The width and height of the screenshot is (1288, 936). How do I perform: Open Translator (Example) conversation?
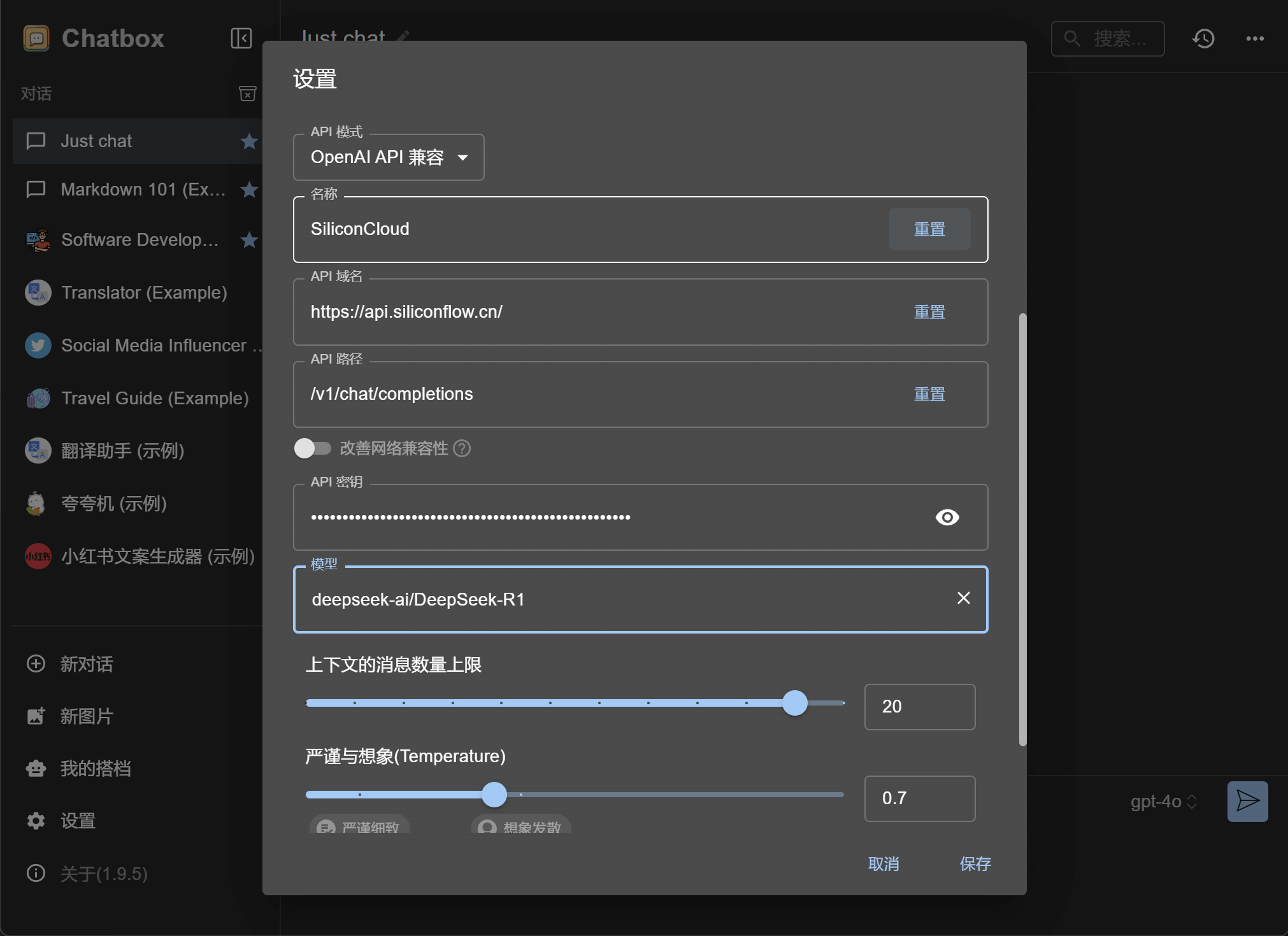tap(144, 292)
